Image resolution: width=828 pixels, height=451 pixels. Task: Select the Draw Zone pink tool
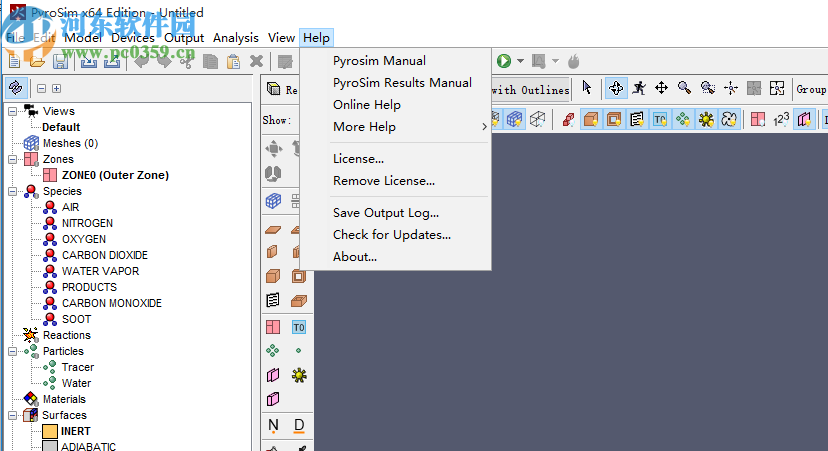tap(273, 327)
